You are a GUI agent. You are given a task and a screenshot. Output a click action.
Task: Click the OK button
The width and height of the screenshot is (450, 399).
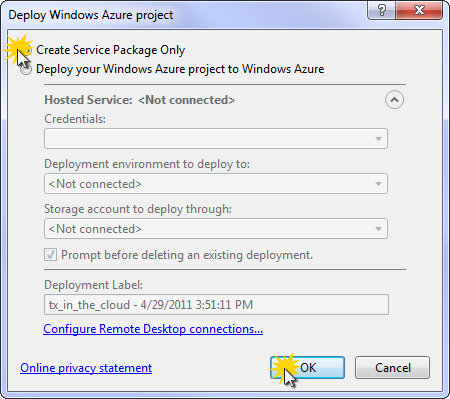pyautogui.click(x=307, y=368)
